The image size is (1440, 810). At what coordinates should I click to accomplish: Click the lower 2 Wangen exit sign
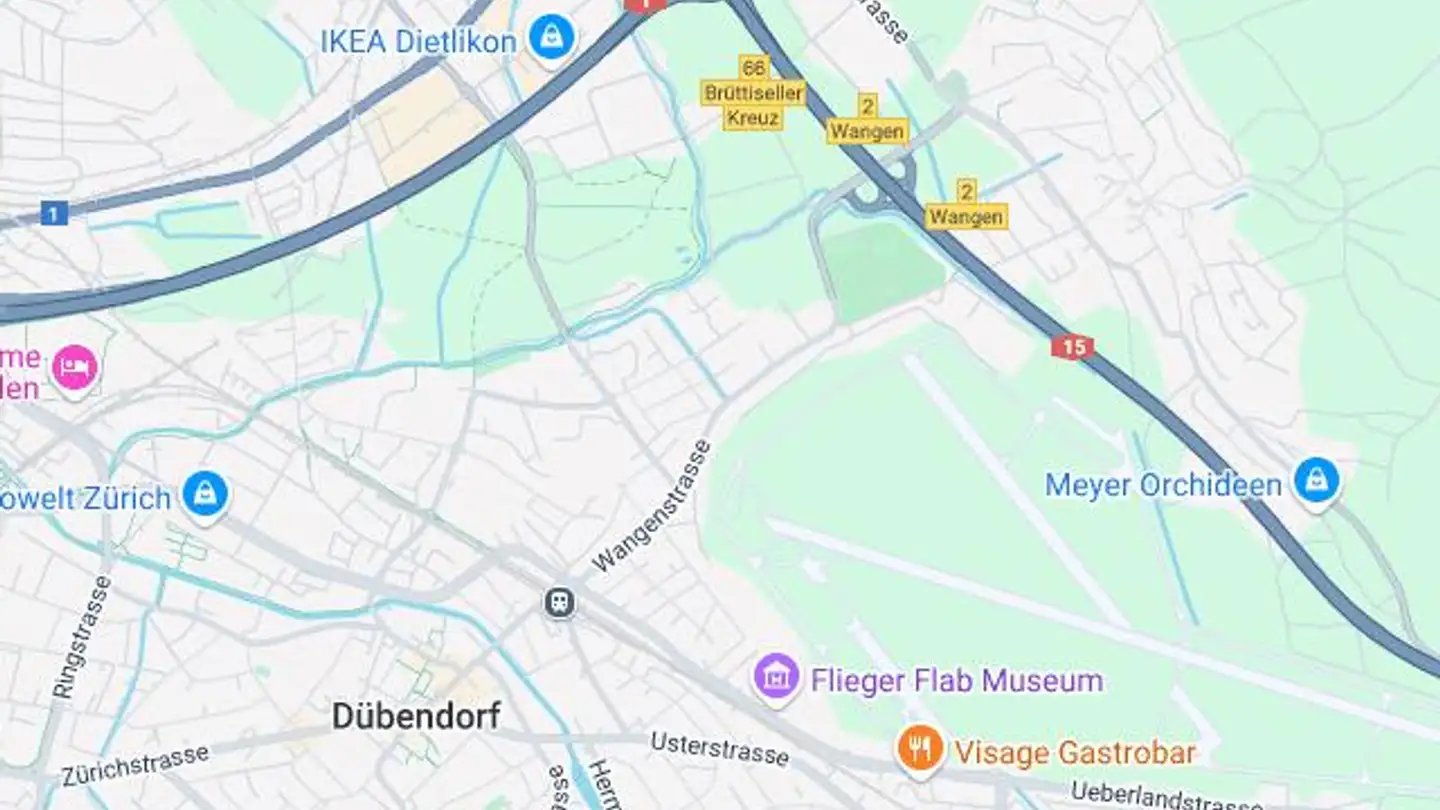[966, 204]
